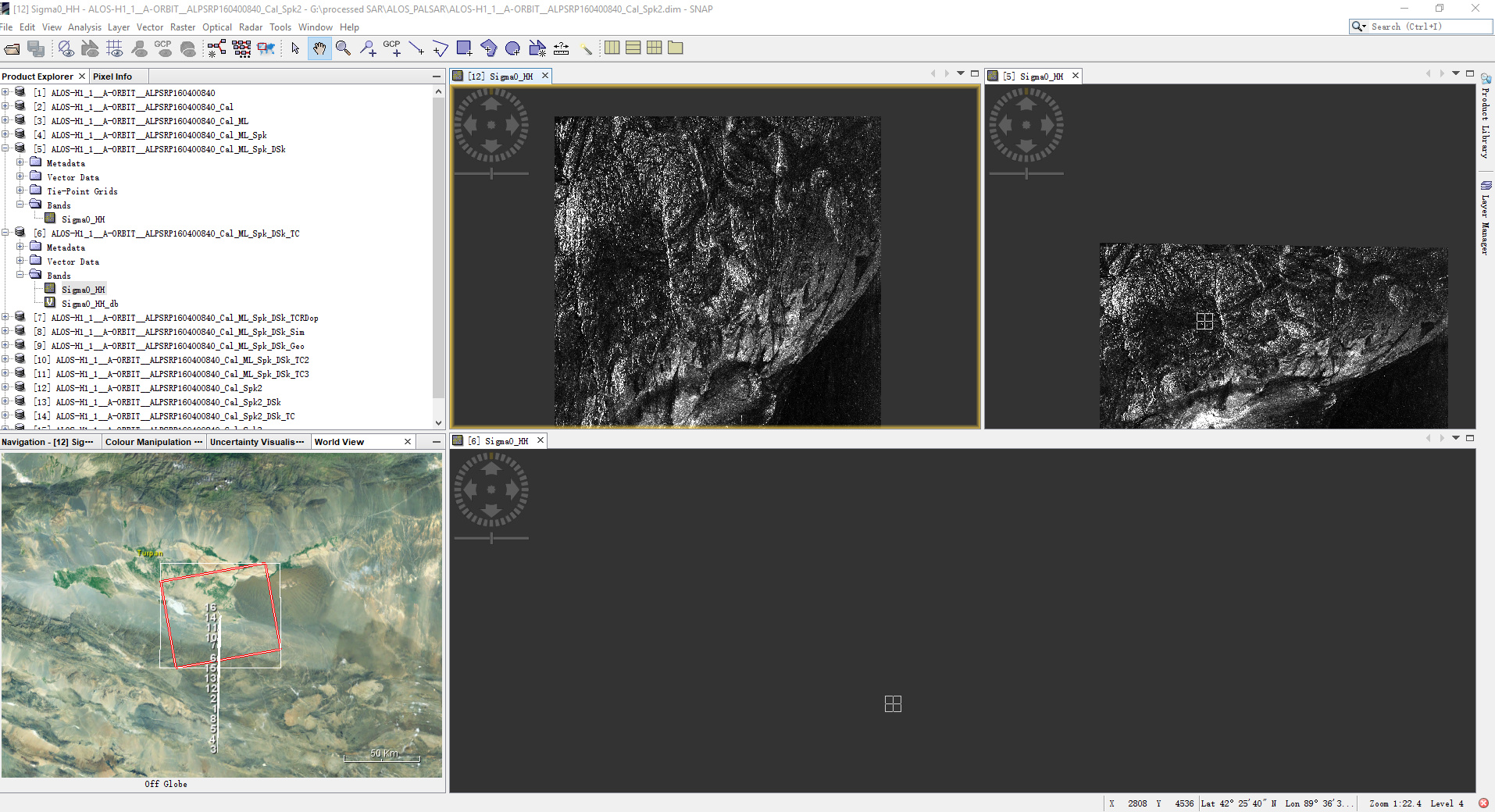Image resolution: width=1495 pixels, height=812 pixels.
Task: Select the GCP placing tool
Action: [x=392, y=49]
